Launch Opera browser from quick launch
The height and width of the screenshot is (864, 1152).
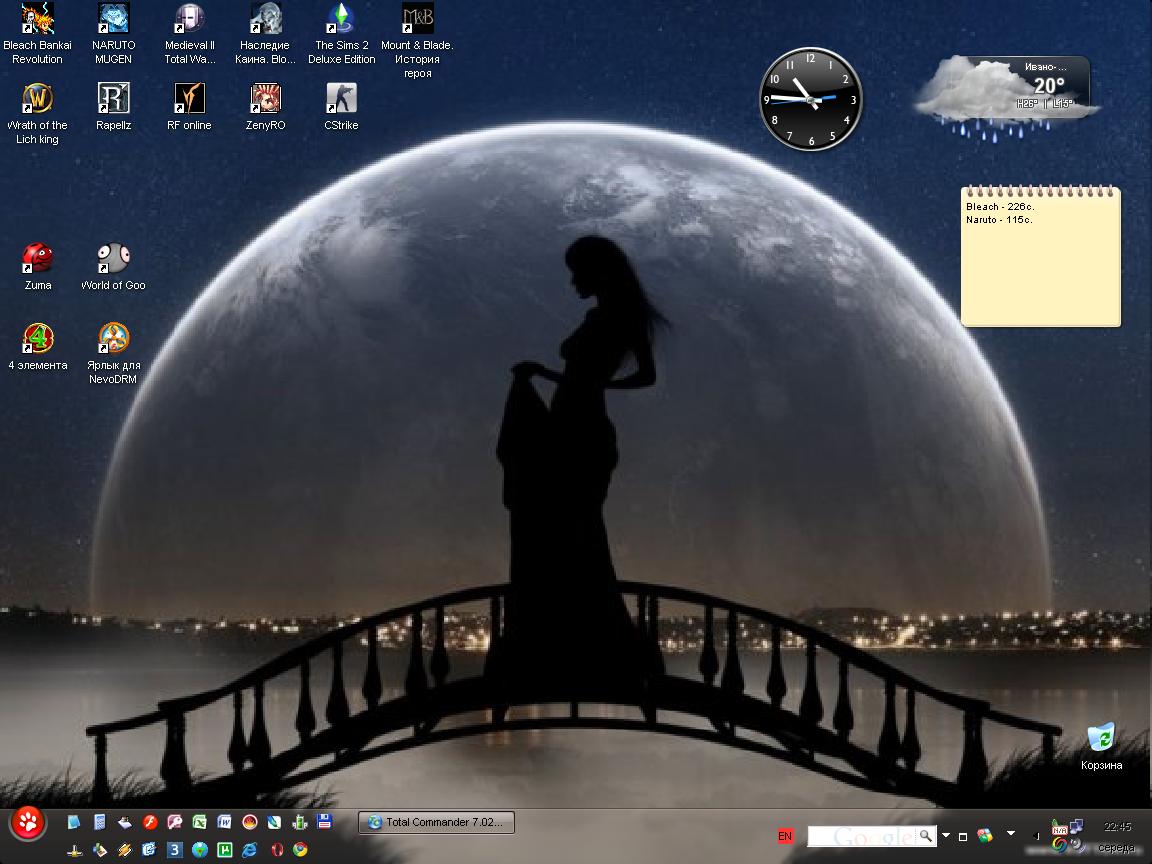point(275,850)
